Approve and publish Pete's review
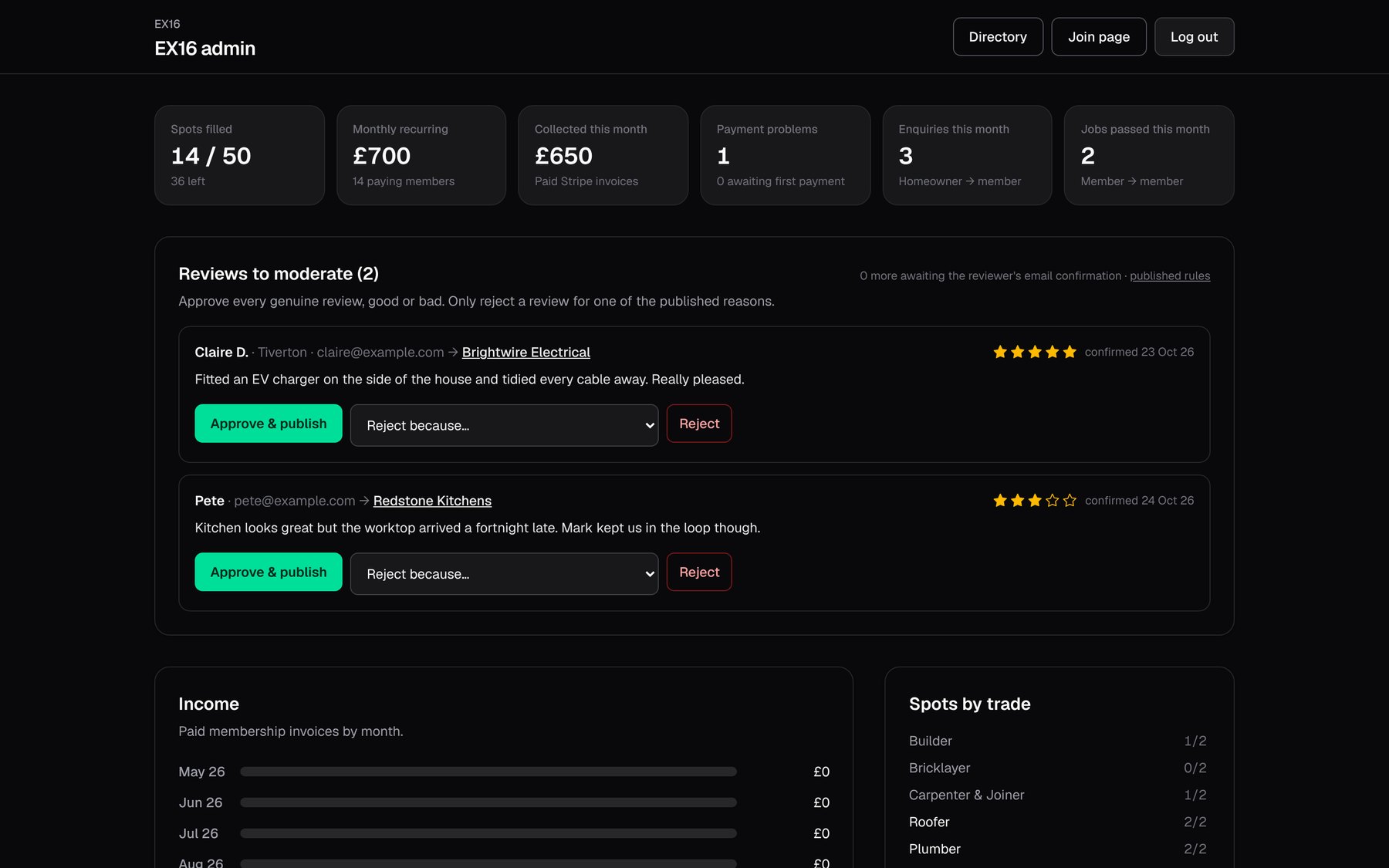The image size is (1389, 868). click(x=269, y=572)
